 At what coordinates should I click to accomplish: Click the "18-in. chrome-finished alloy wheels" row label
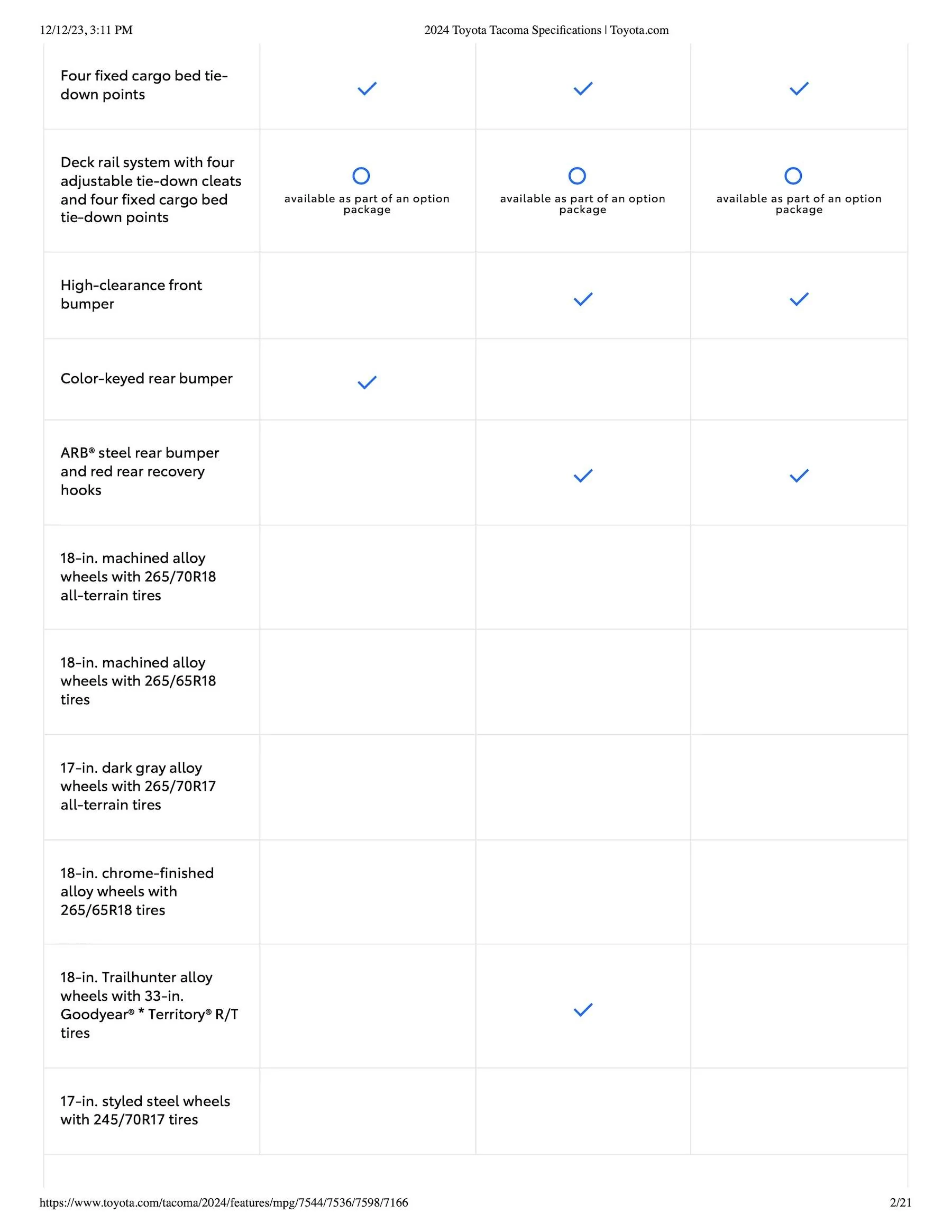pyautogui.click(x=137, y=891)
